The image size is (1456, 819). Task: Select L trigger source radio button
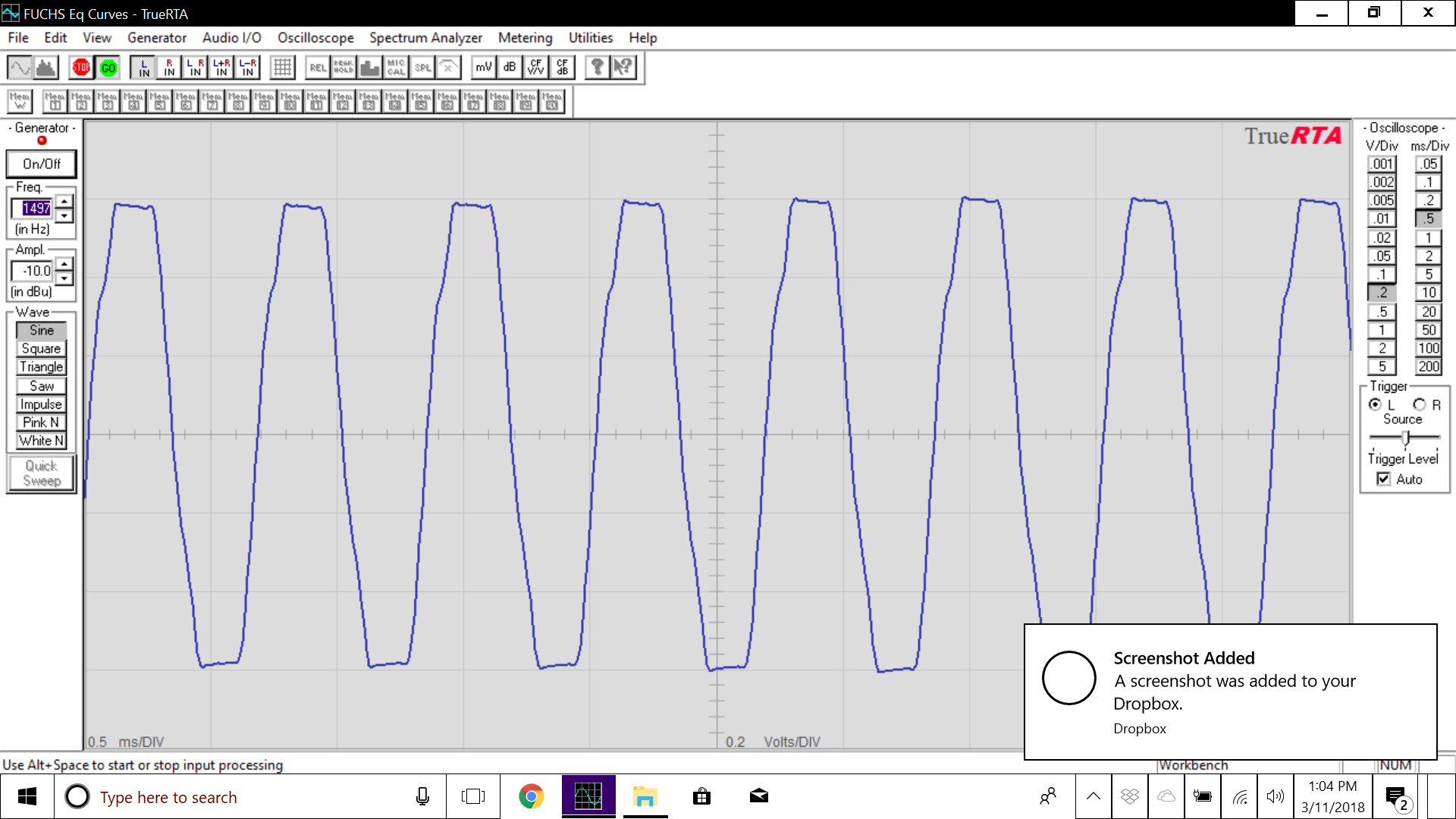(1375, 405)
